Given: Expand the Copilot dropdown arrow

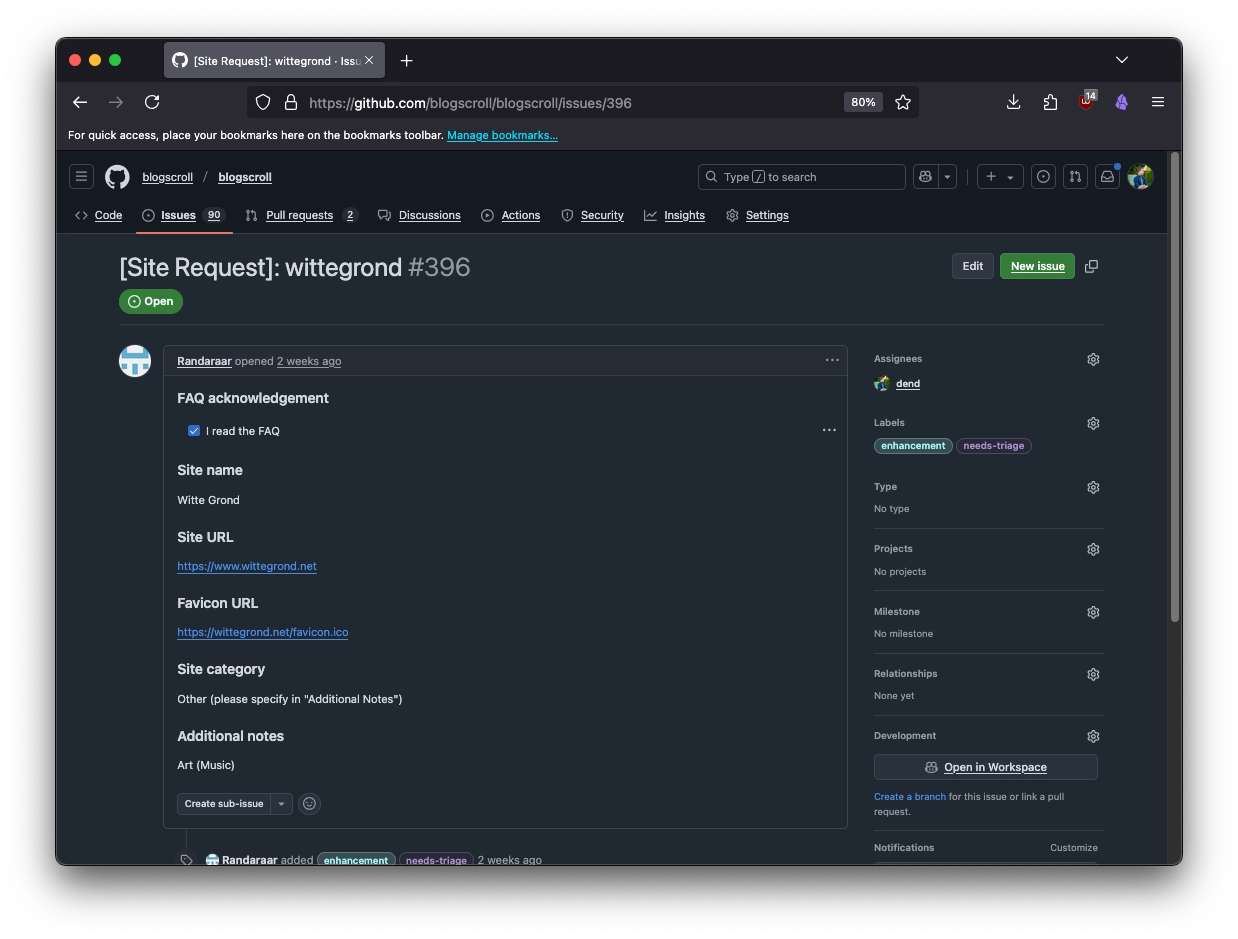Looking at the screenshot, I should (947, 177).
